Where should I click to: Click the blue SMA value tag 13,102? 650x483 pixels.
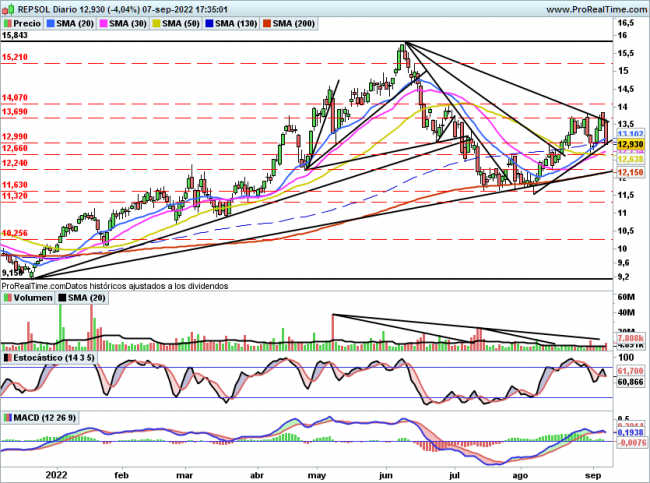pyautogui.click(x=630, y=133)
